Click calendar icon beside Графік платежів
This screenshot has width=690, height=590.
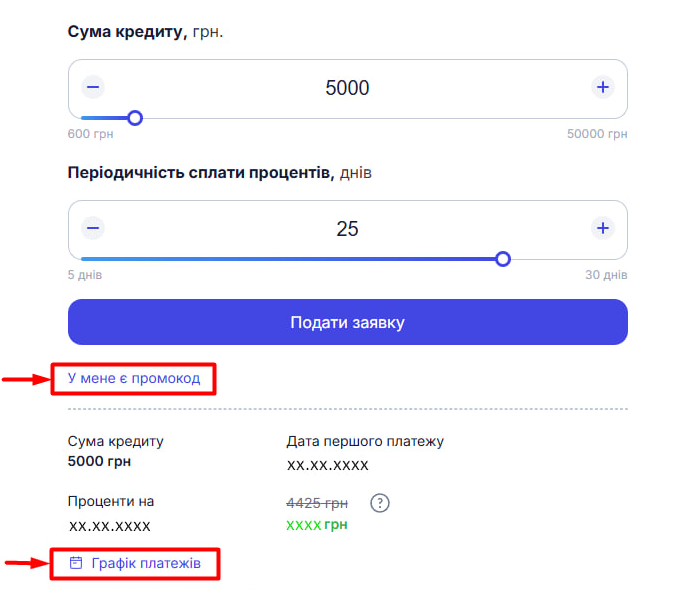[76, 564]
